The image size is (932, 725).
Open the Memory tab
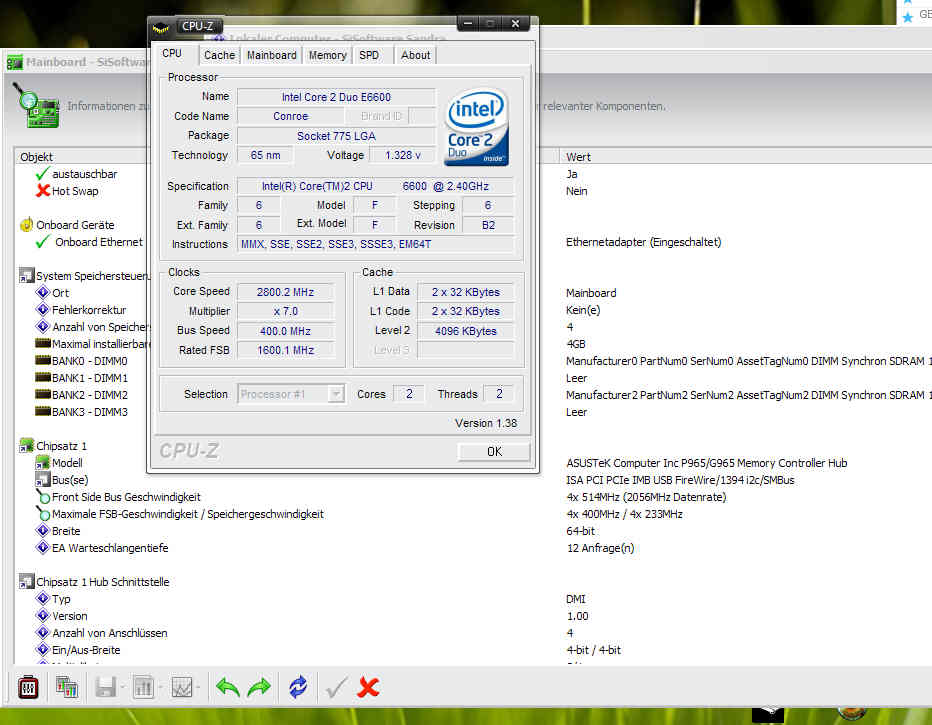(328, 55)
